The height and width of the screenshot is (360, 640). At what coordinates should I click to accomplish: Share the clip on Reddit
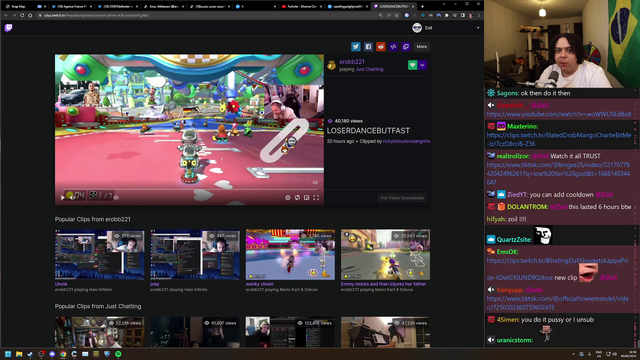click(381, 47)
